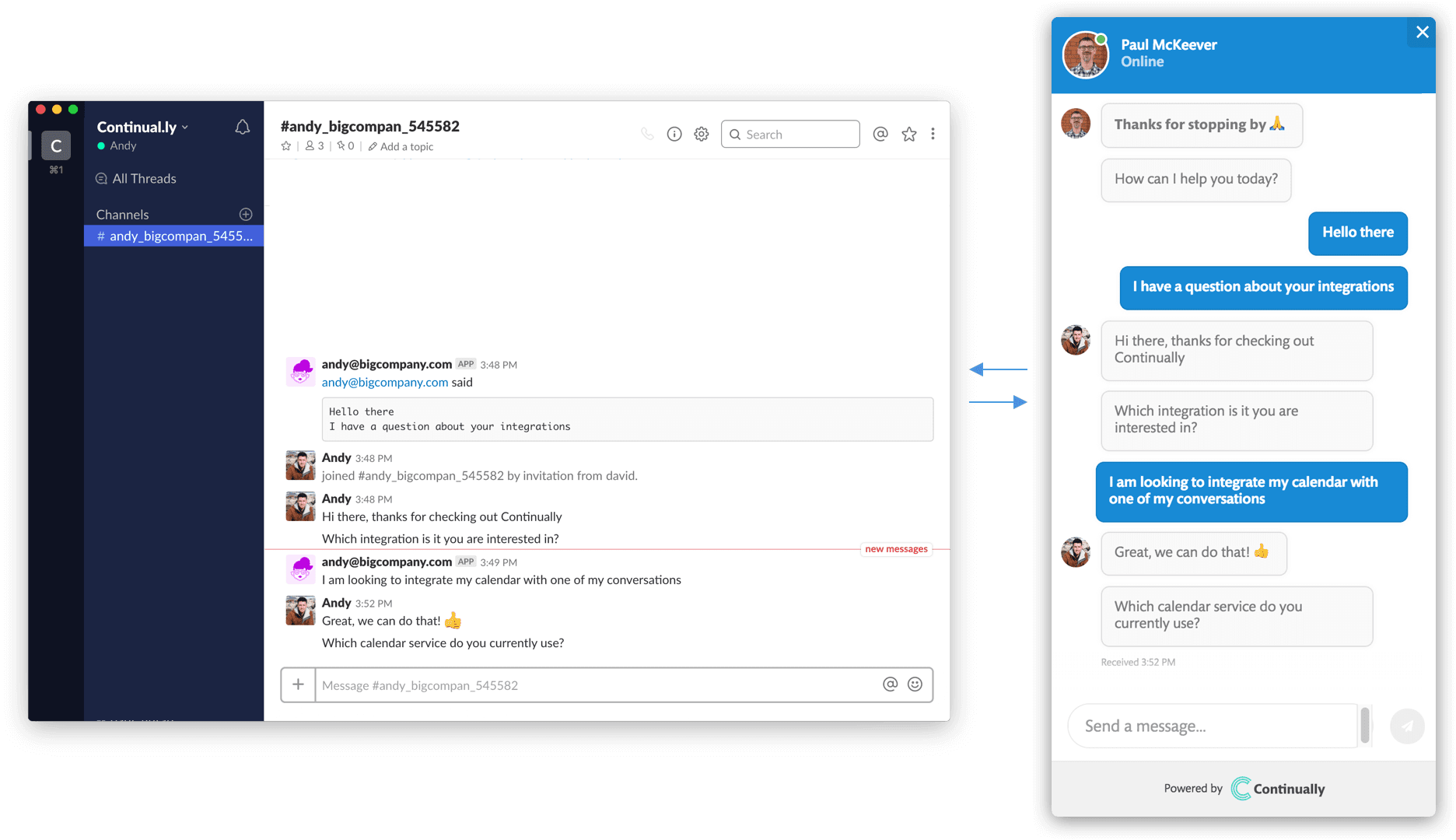
Task: Click Channels section header
Action: (123, 215)
